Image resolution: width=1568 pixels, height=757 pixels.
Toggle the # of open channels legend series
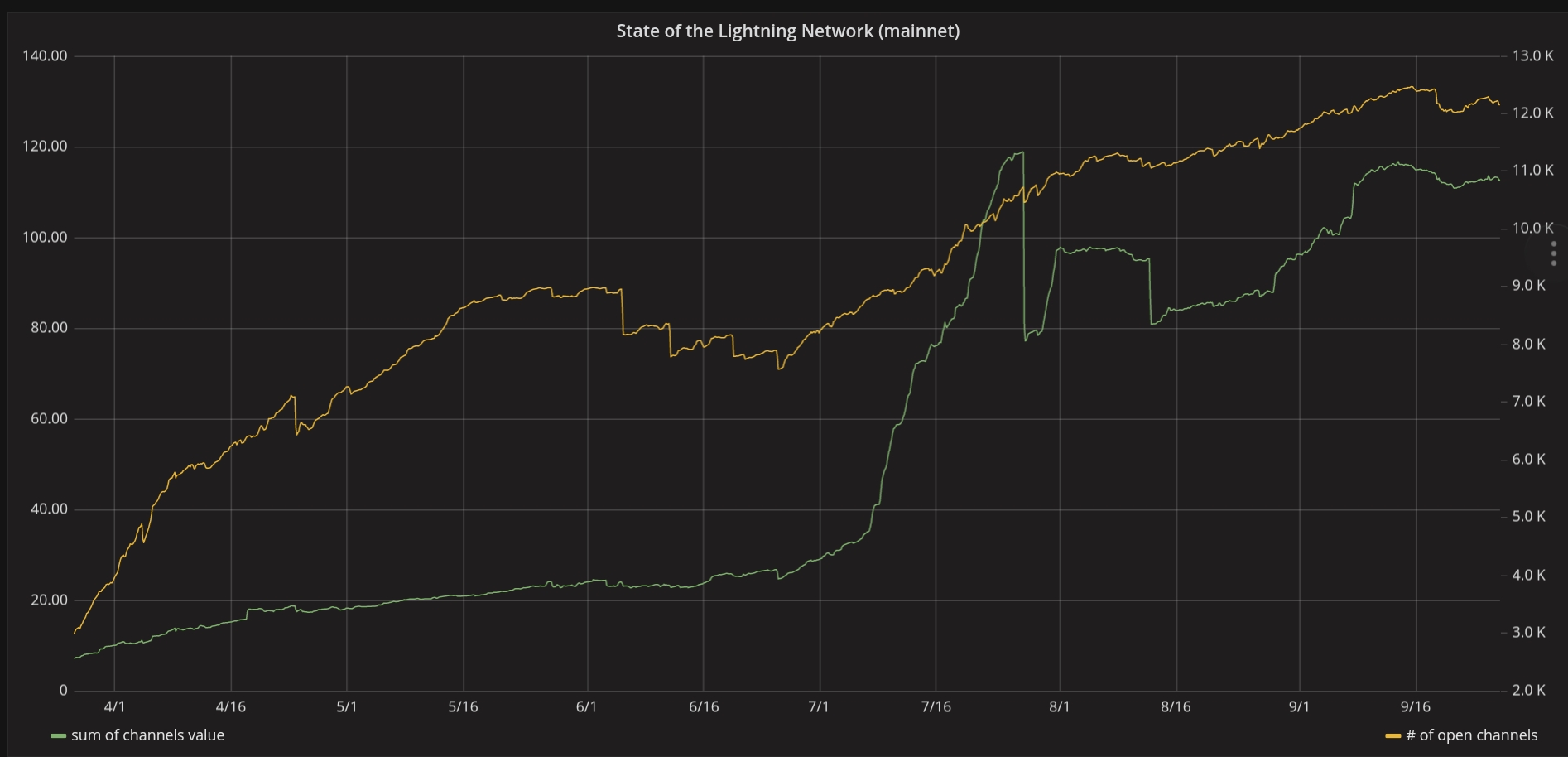pyautogui.click(x=1471, y=735)
